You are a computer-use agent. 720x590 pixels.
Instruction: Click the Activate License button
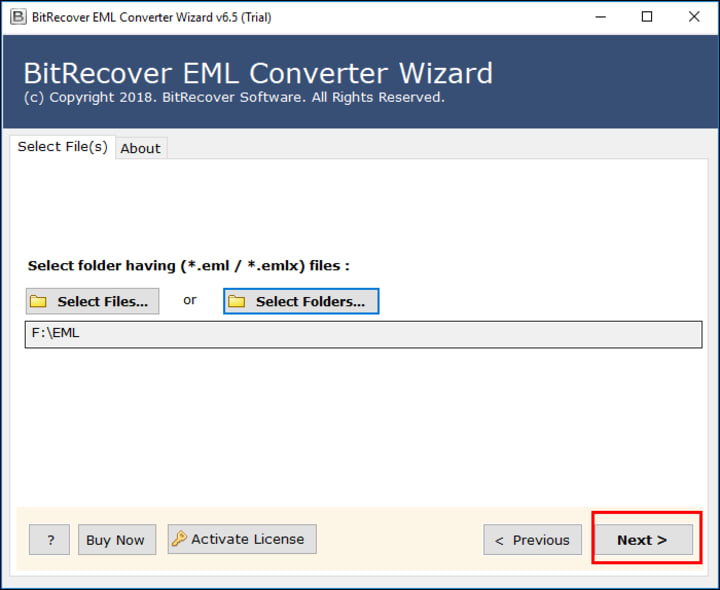tap(242, 539)
